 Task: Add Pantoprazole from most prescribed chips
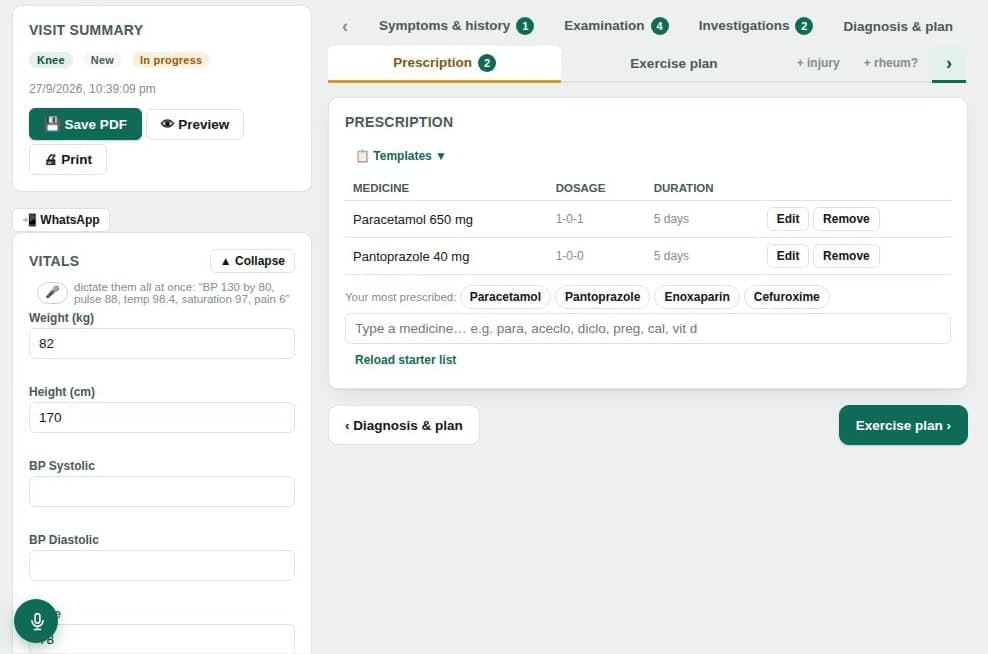[602, 297]
